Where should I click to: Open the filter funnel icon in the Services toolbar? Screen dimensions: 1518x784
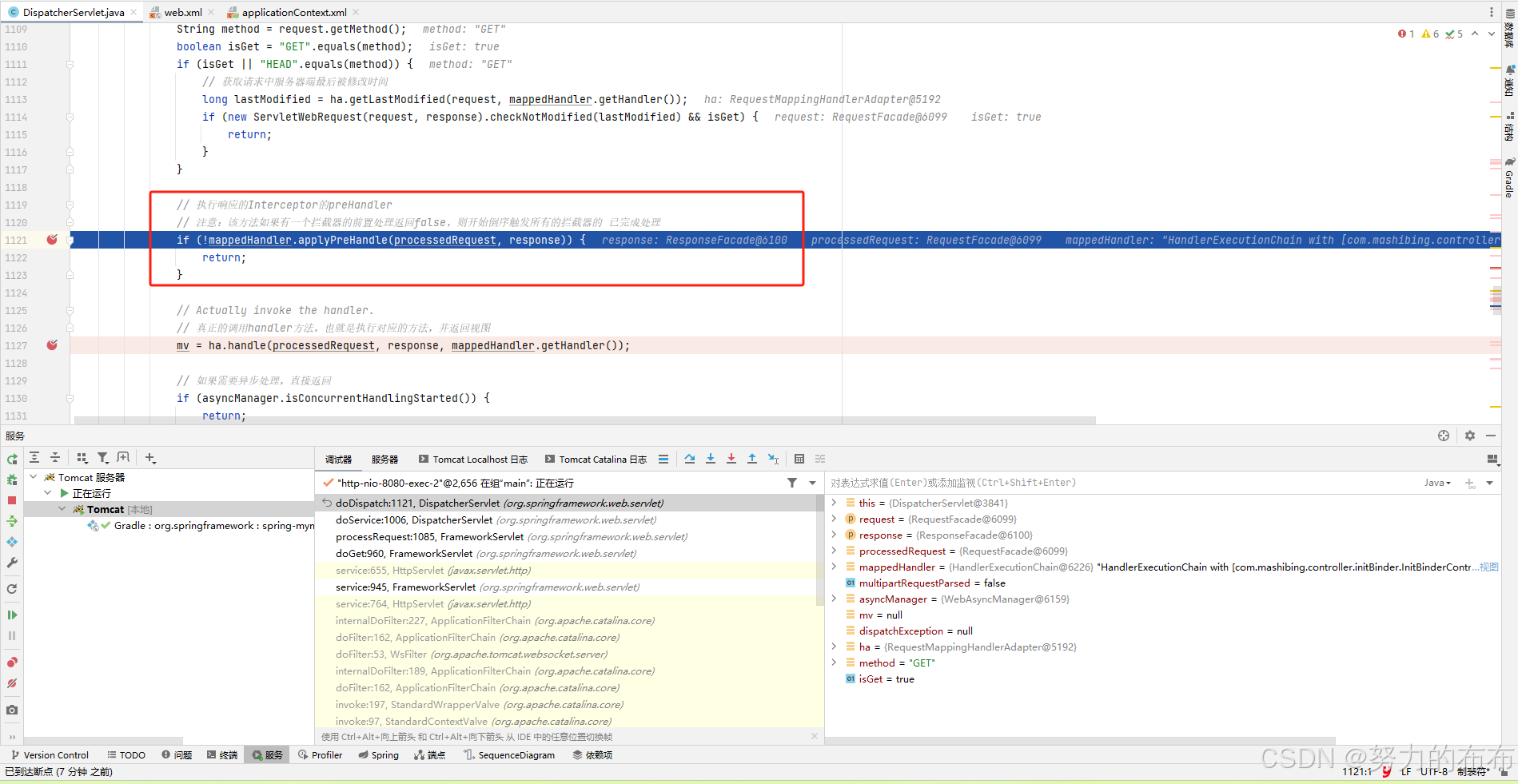[x=102, y=457]
